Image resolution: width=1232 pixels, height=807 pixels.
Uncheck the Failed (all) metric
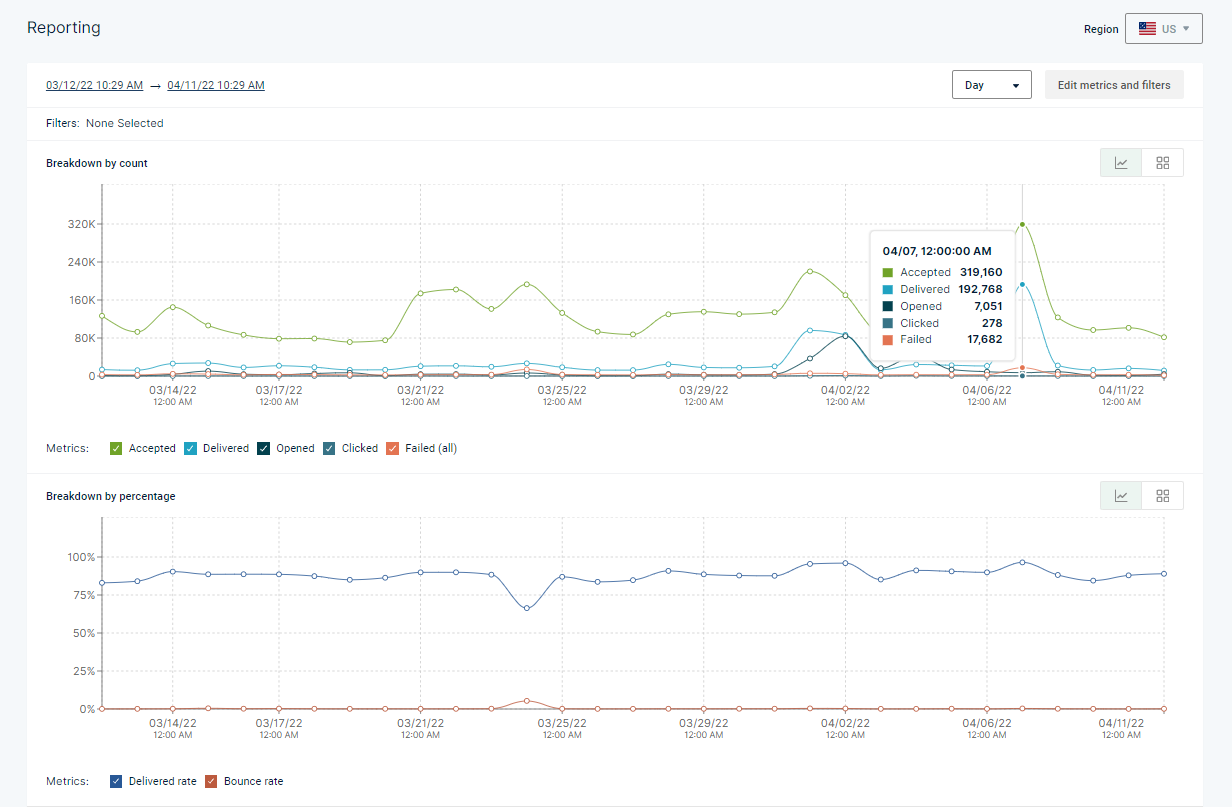click(393, 448)
